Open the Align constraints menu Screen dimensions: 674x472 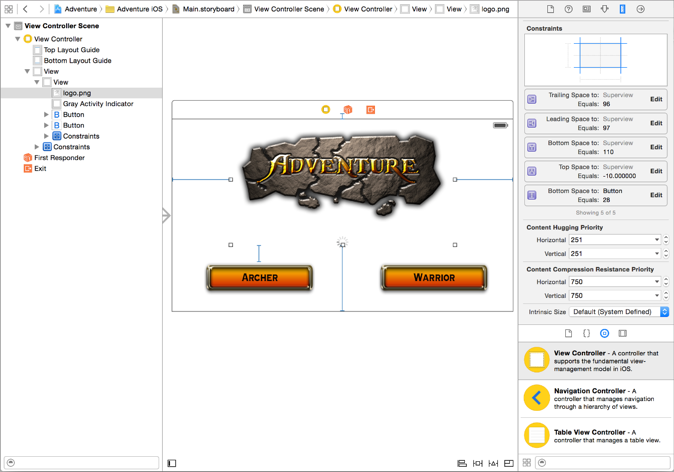coord(462,463)
